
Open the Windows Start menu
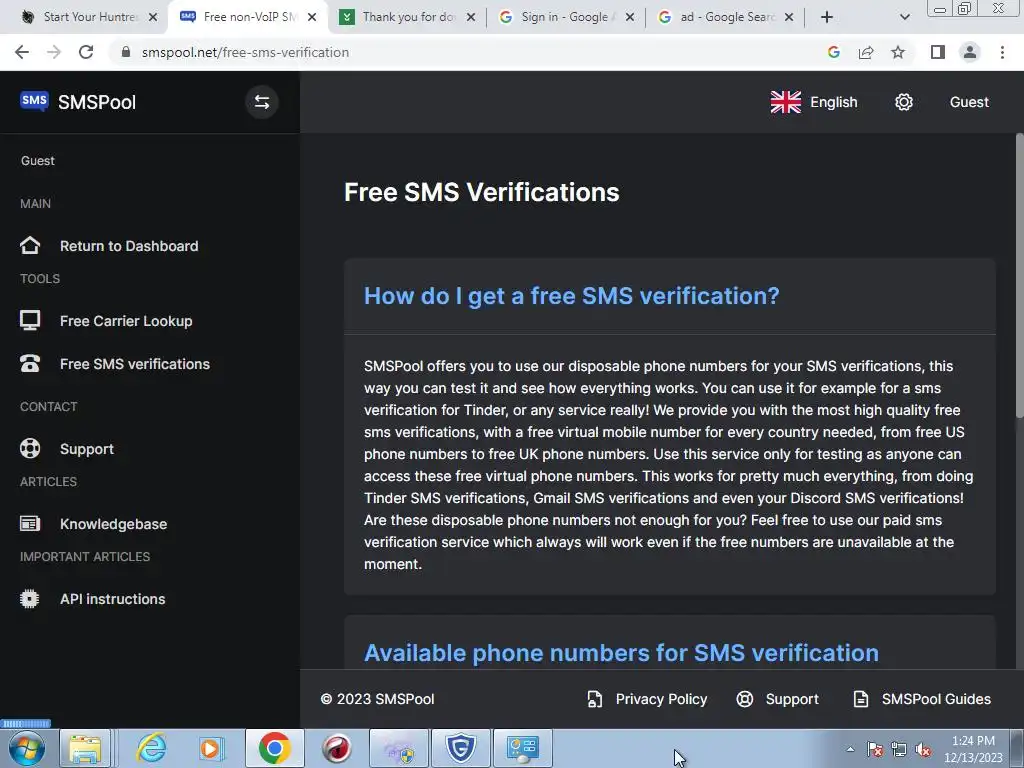click(x=27, y=748)
